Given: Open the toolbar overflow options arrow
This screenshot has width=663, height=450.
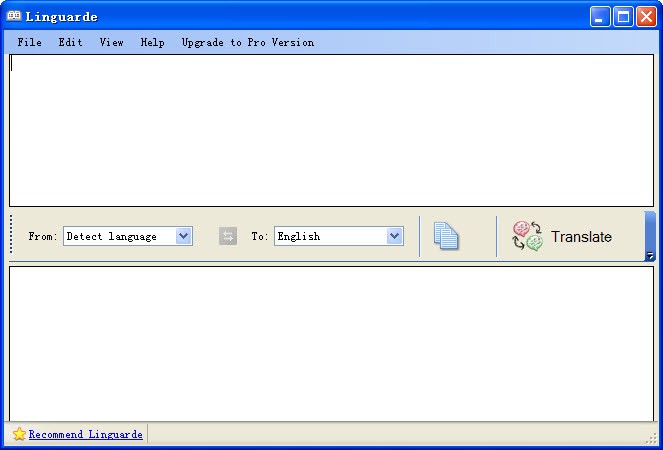Looking at the screenshot, I should click(x=649, y=255).
